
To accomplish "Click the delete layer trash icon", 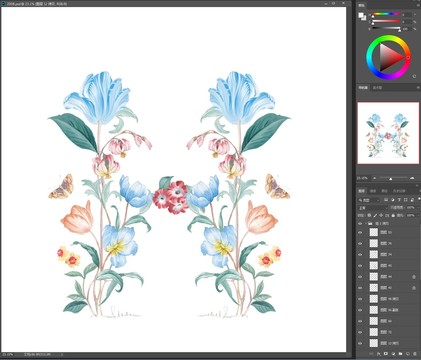I will point(415,354).
